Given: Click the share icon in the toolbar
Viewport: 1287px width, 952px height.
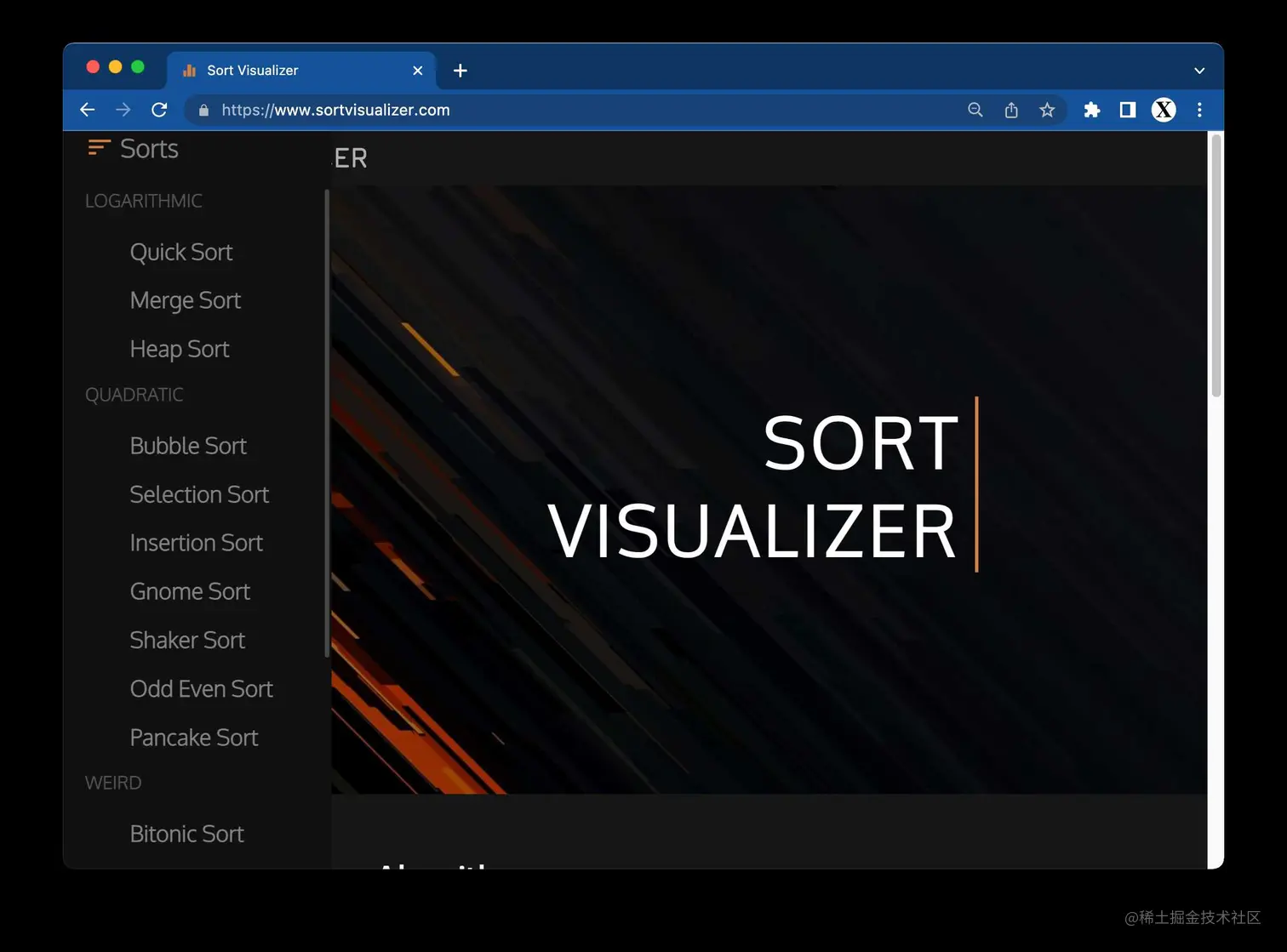Looking at the screenshot, I should [x=1010, y=110].
